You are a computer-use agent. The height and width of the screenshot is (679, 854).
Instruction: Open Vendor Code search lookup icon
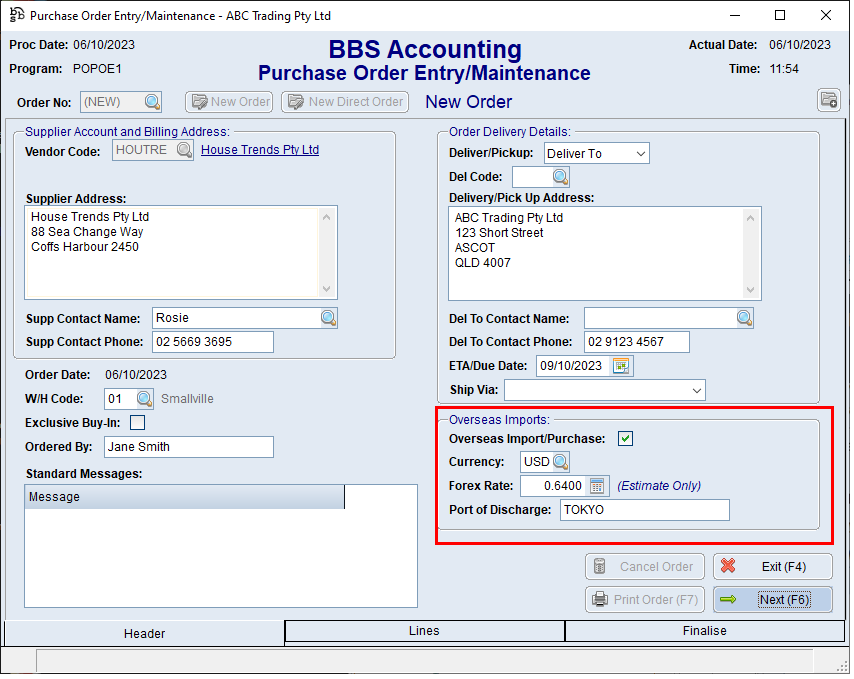pos(184,150)
